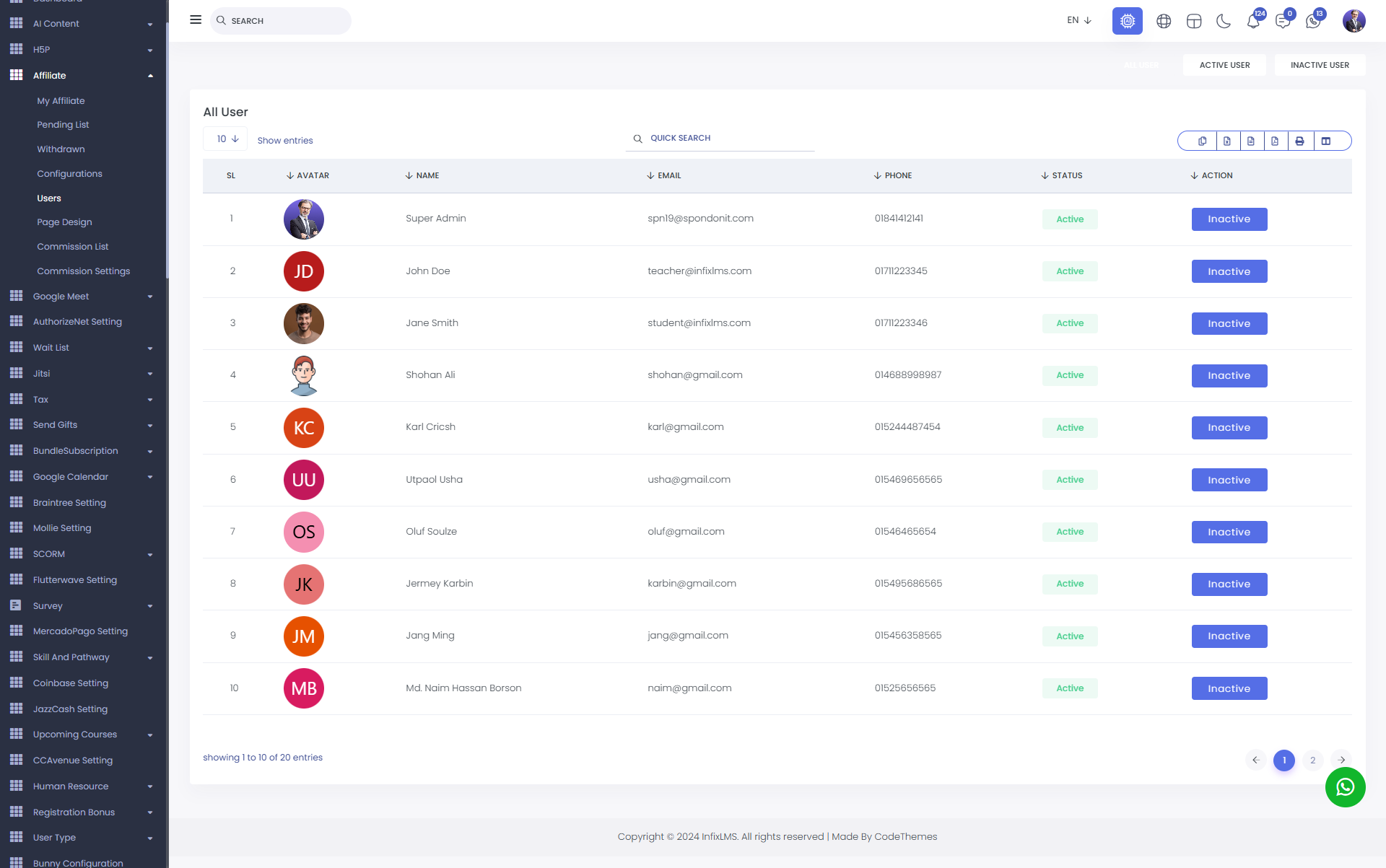This screenshot has width=1386, height=868.
Task: Open Withdrawn submenu item
Action: pyautogui.click(x=61, y=149)
